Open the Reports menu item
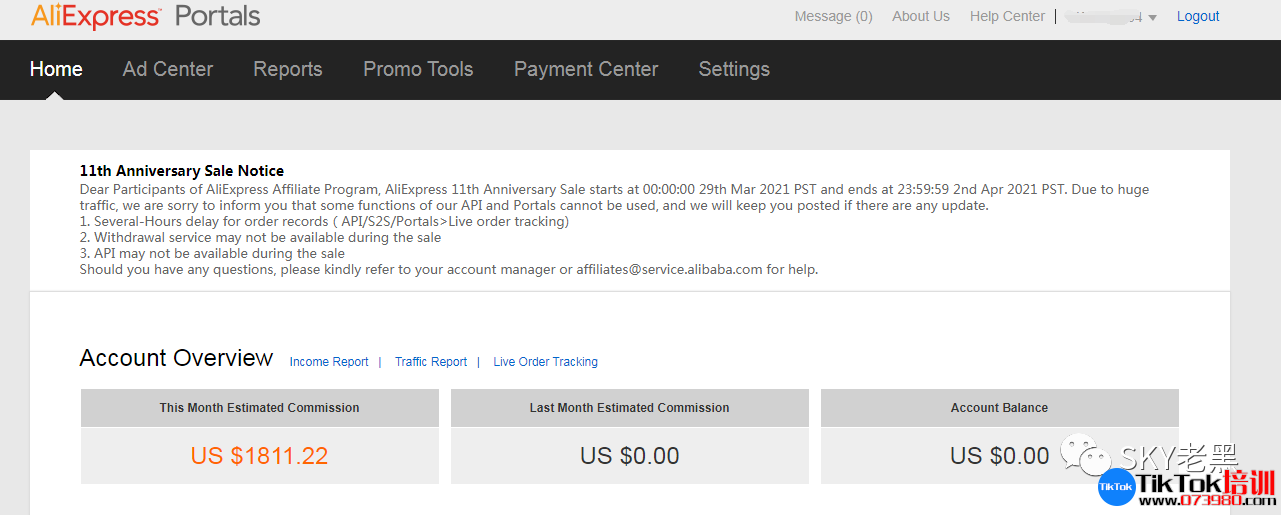This screenshot has width=1281, height=515. 288,69
